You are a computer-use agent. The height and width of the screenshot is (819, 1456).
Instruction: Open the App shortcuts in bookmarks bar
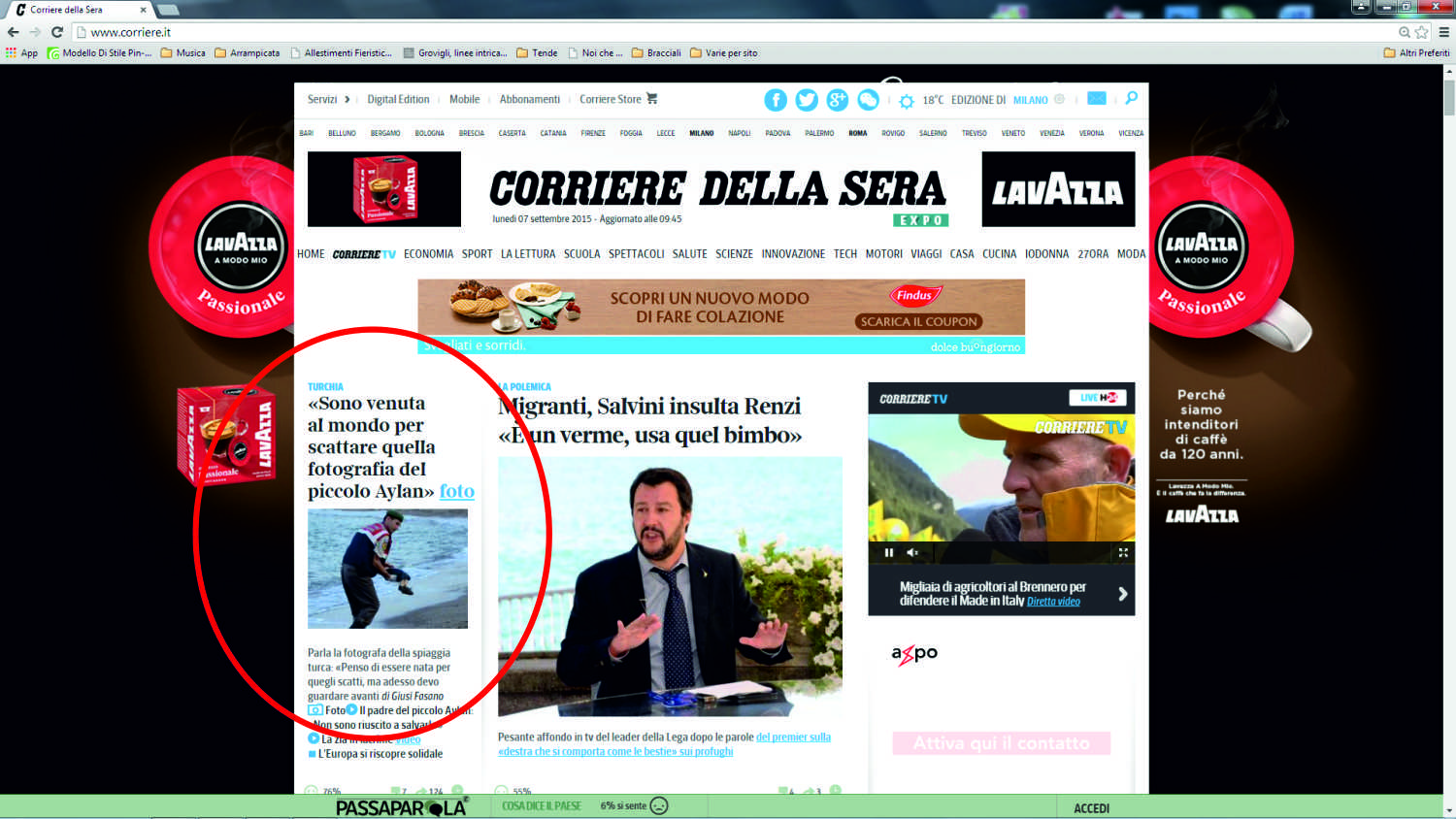(x=21, y=53)
